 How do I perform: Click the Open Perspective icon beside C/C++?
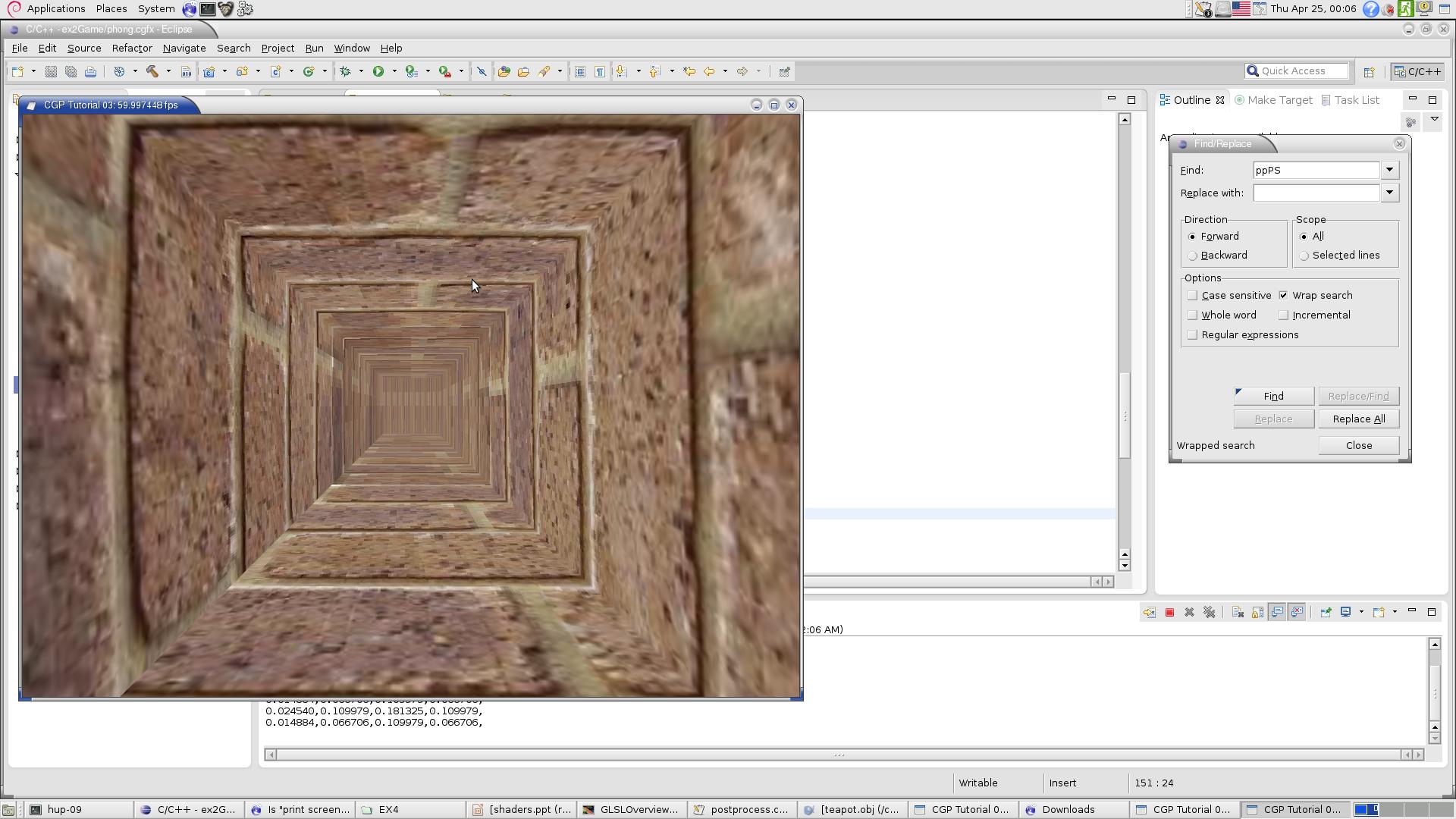[1369, 71]
